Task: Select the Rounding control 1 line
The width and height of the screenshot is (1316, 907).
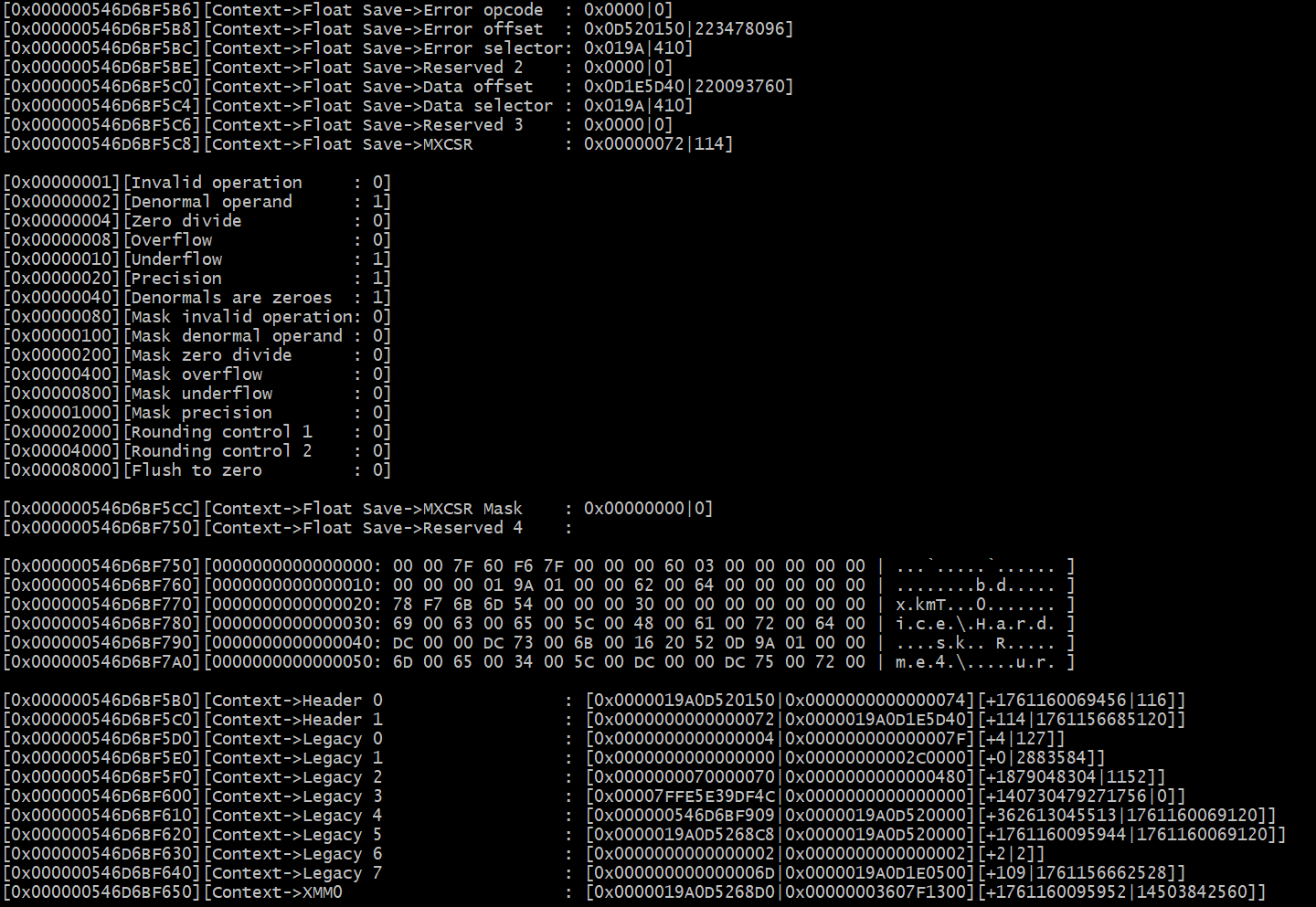Action: coord(196,432)
